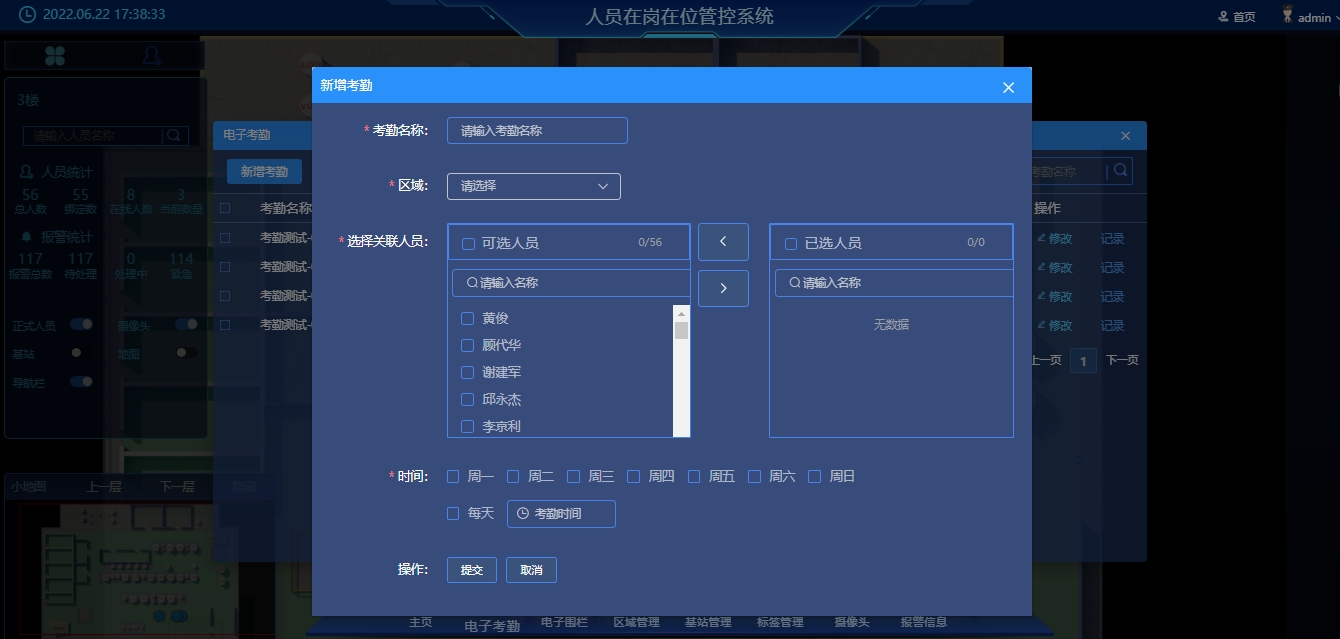Image resolution: width=1340 pixels, height=639 pixels.
Task: Open the 区域 dropdown selector
Action: 533,186
